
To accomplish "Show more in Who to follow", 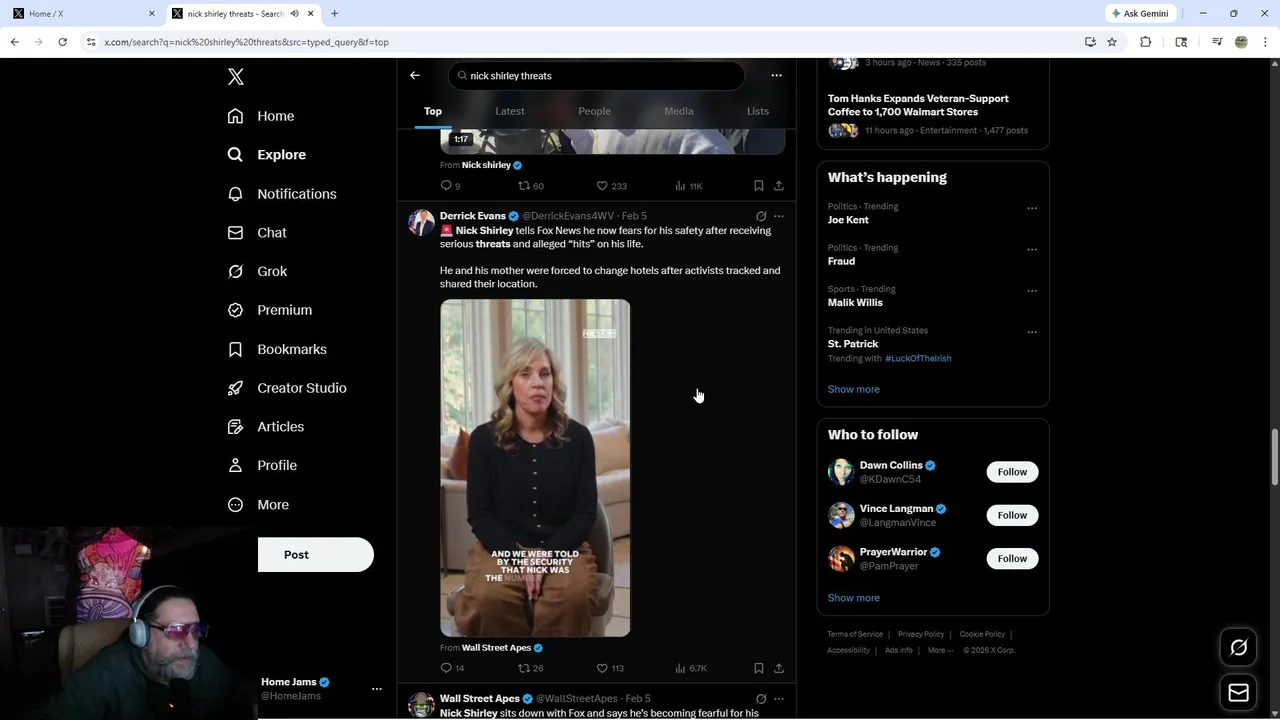I will point(854,598).
